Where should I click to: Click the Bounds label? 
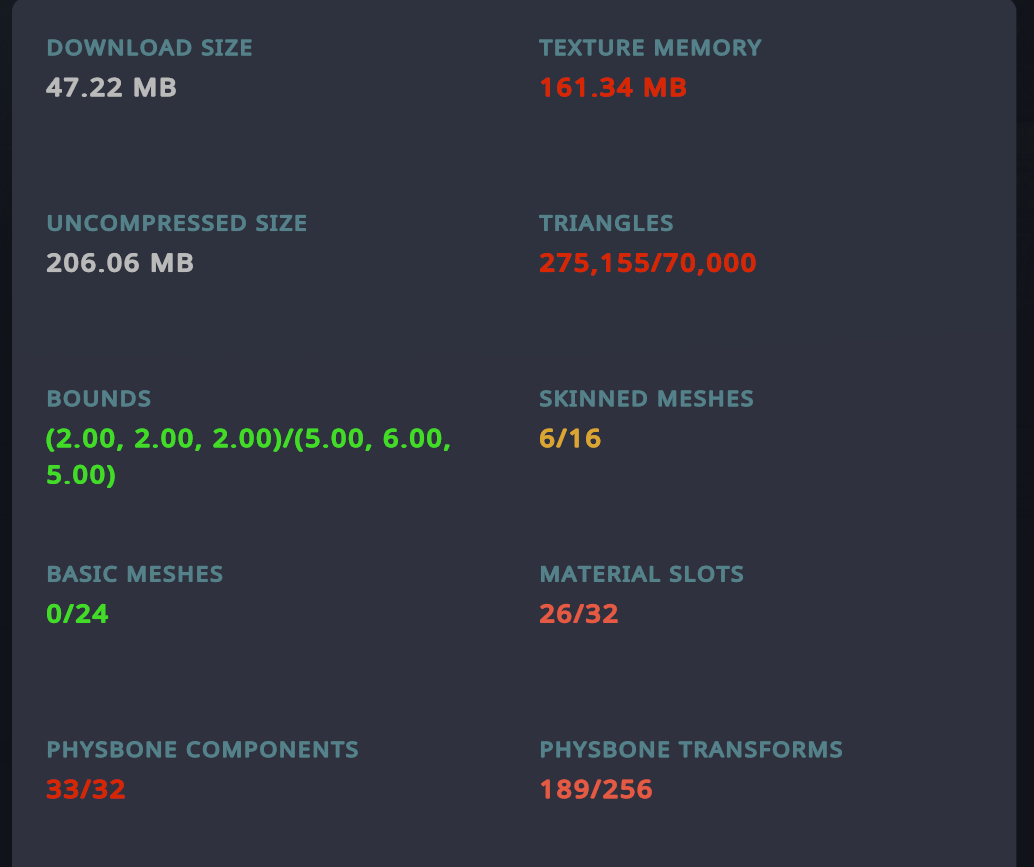(x=99, y=398)
